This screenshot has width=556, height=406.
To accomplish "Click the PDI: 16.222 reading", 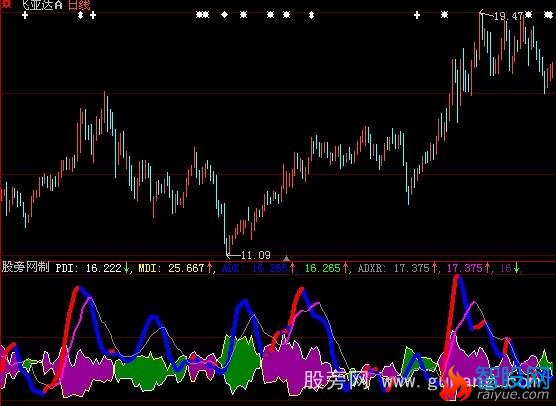I will (x=89, y=268).
